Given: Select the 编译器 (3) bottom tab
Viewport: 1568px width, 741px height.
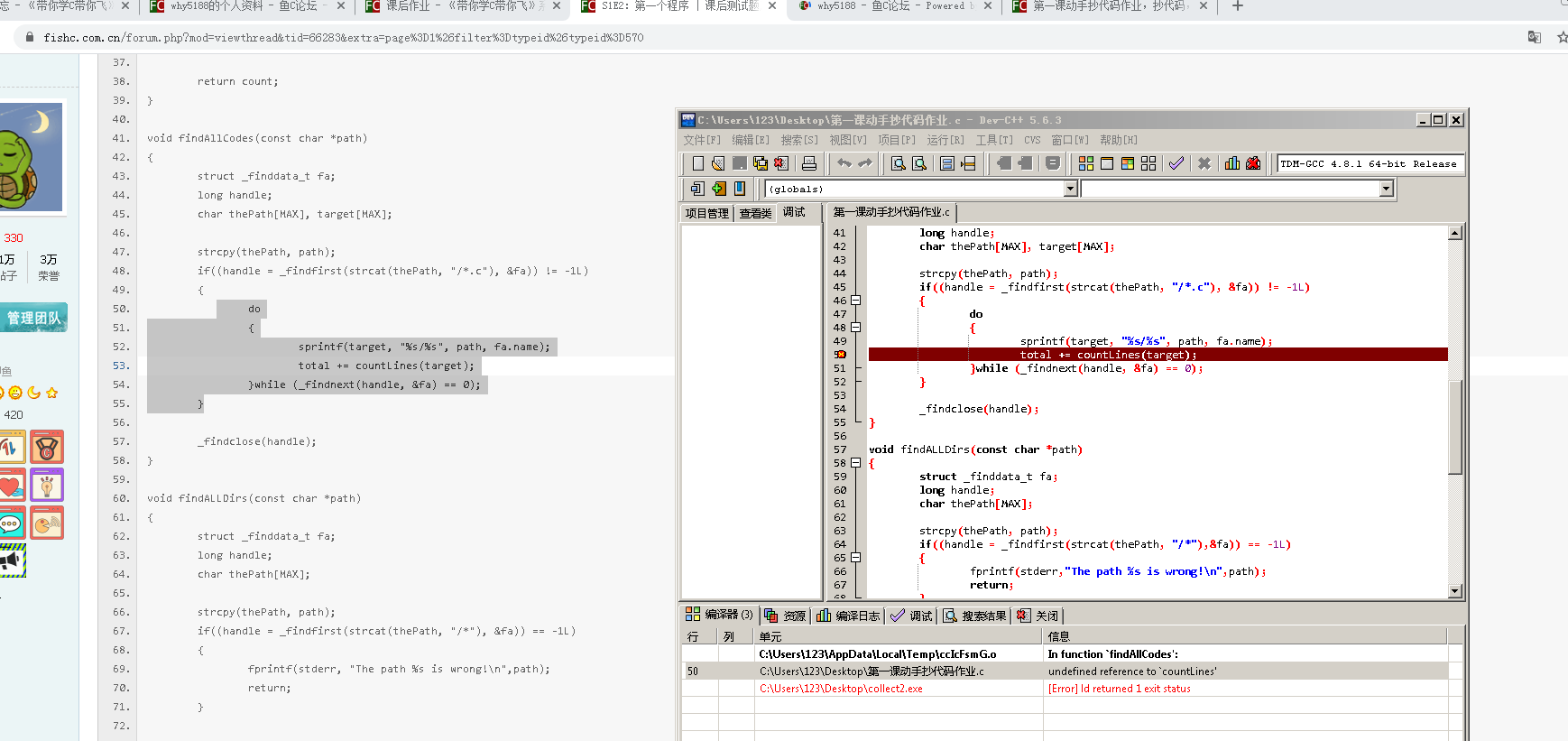Looking at the screenshot, I should (720, 615).
